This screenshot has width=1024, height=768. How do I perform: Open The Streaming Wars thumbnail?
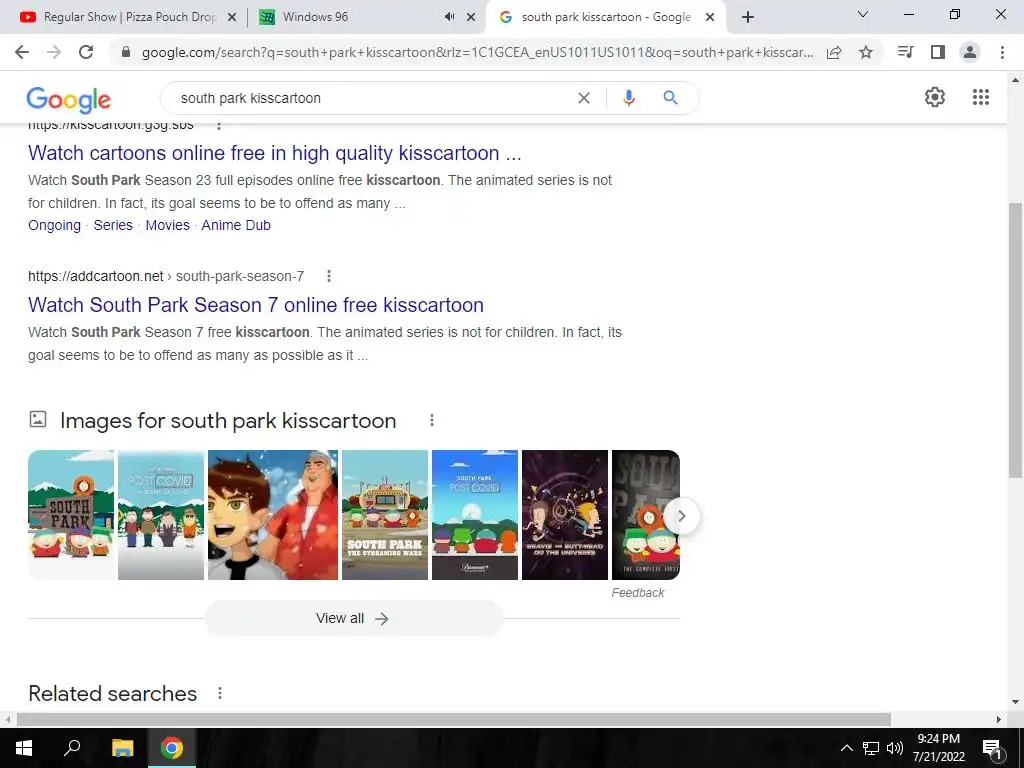[385, 515]
